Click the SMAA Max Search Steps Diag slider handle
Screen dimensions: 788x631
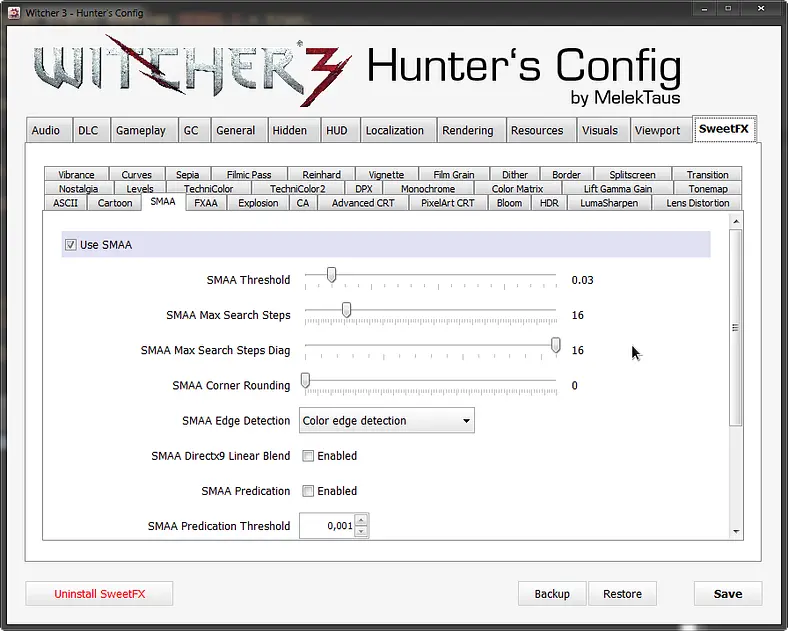(555, 345)
